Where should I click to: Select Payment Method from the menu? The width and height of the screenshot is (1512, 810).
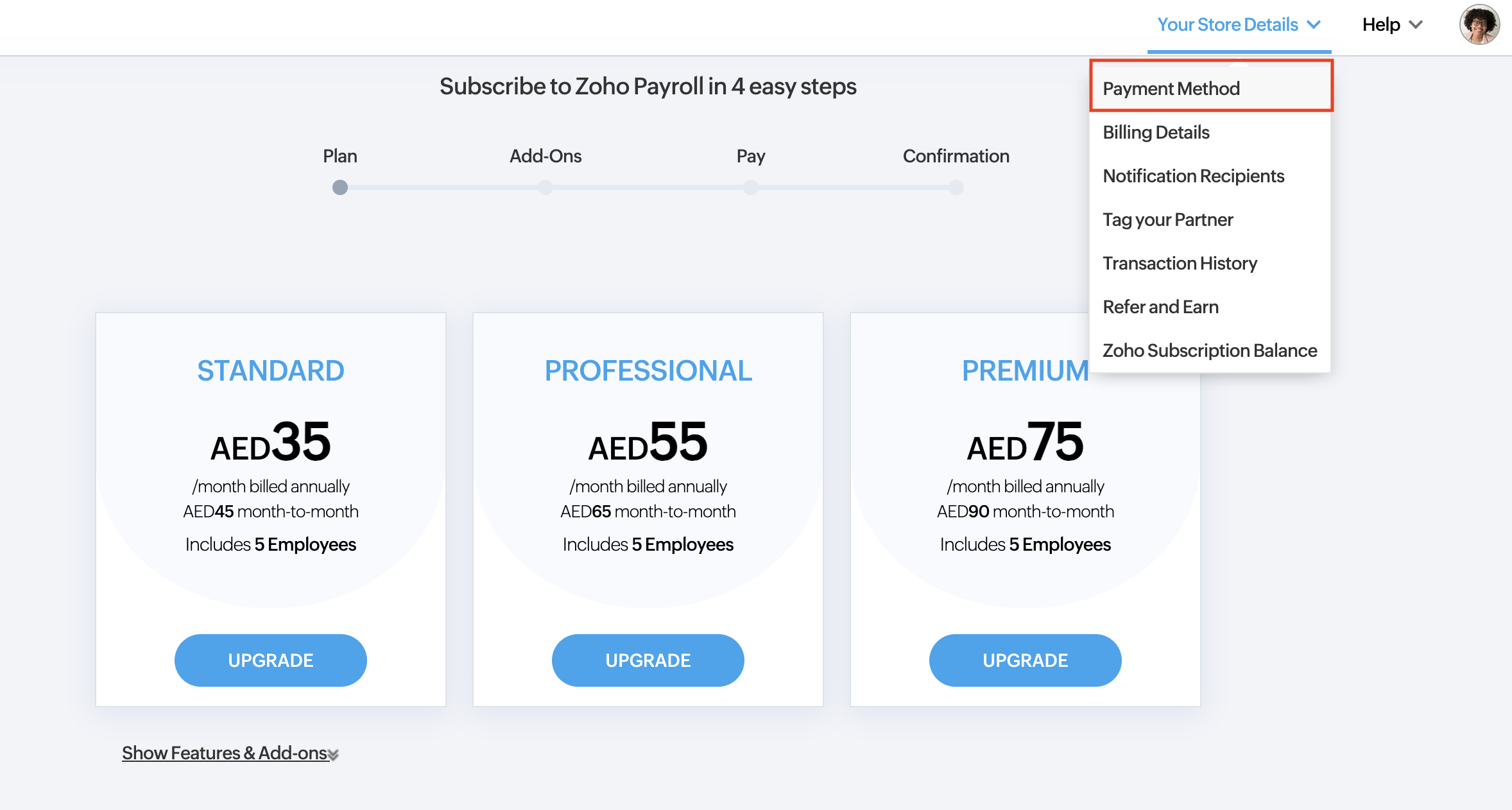[1171, 88]
